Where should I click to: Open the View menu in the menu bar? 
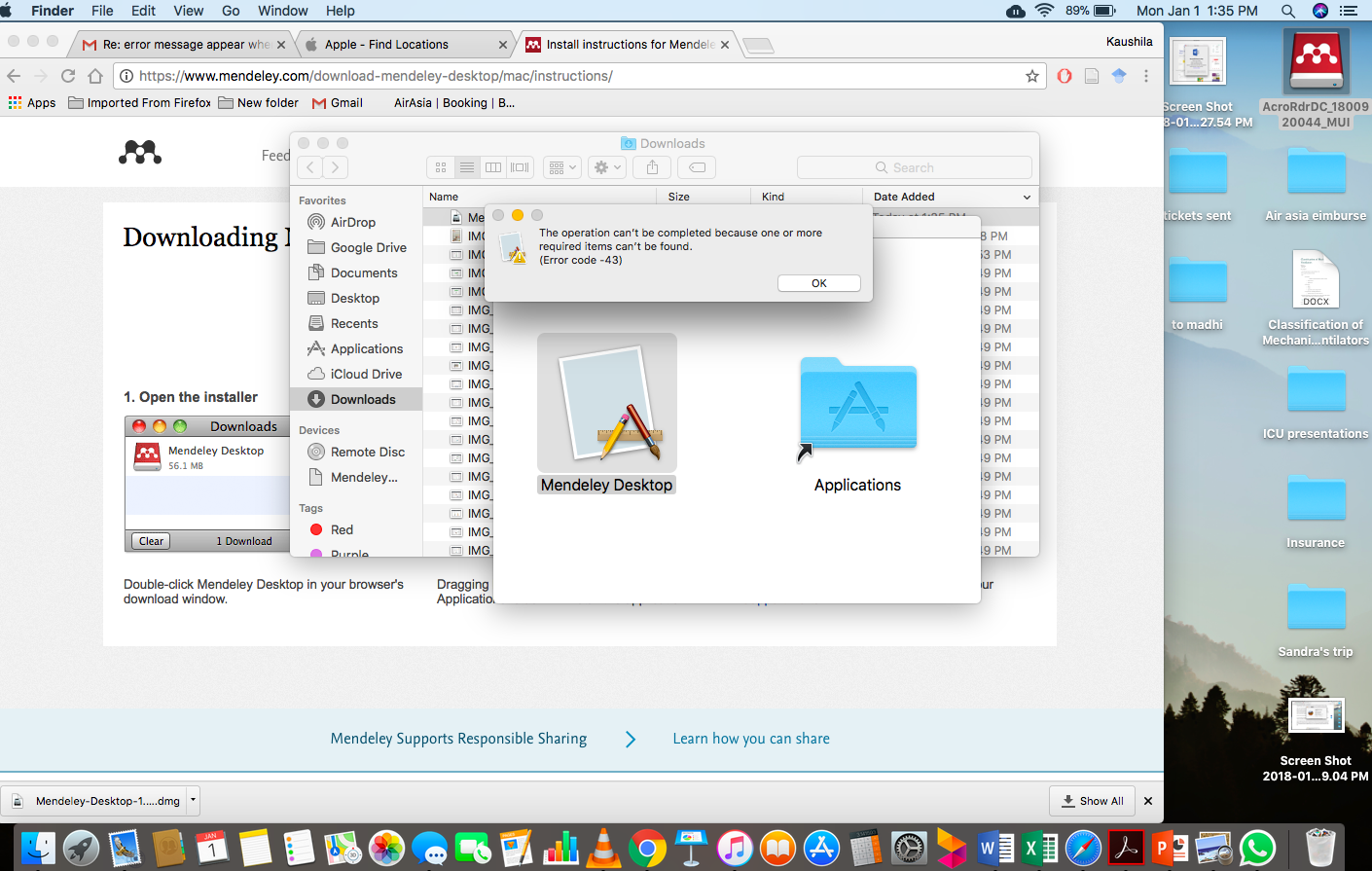(188, 11)
